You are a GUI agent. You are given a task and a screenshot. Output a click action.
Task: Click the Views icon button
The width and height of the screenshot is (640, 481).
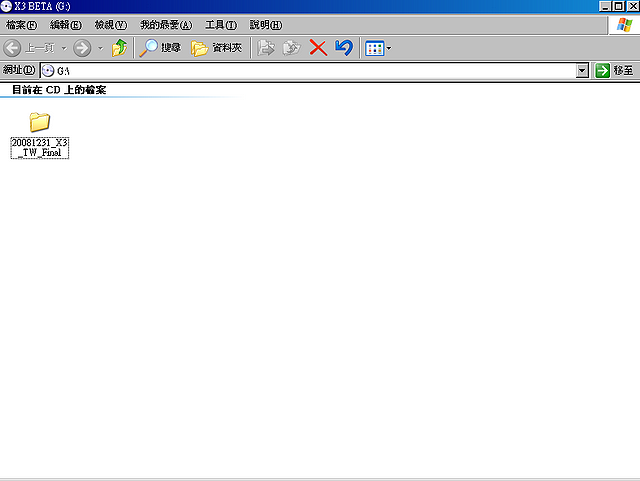[374, 48]
